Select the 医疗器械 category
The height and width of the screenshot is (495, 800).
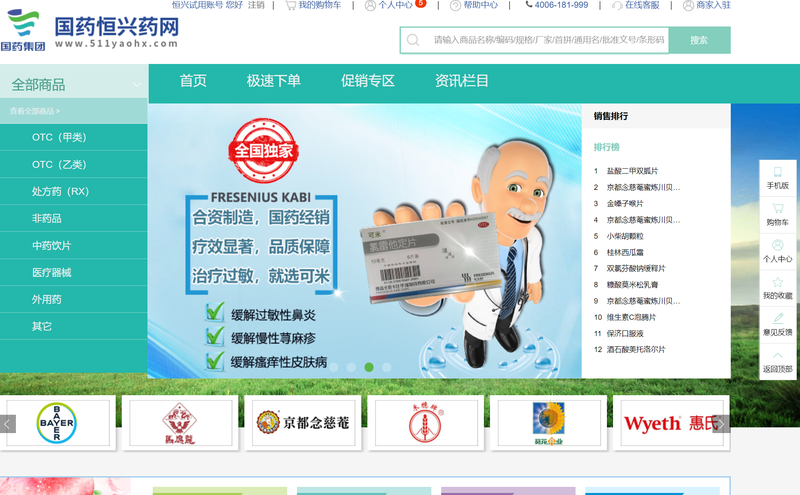[73, 273]
